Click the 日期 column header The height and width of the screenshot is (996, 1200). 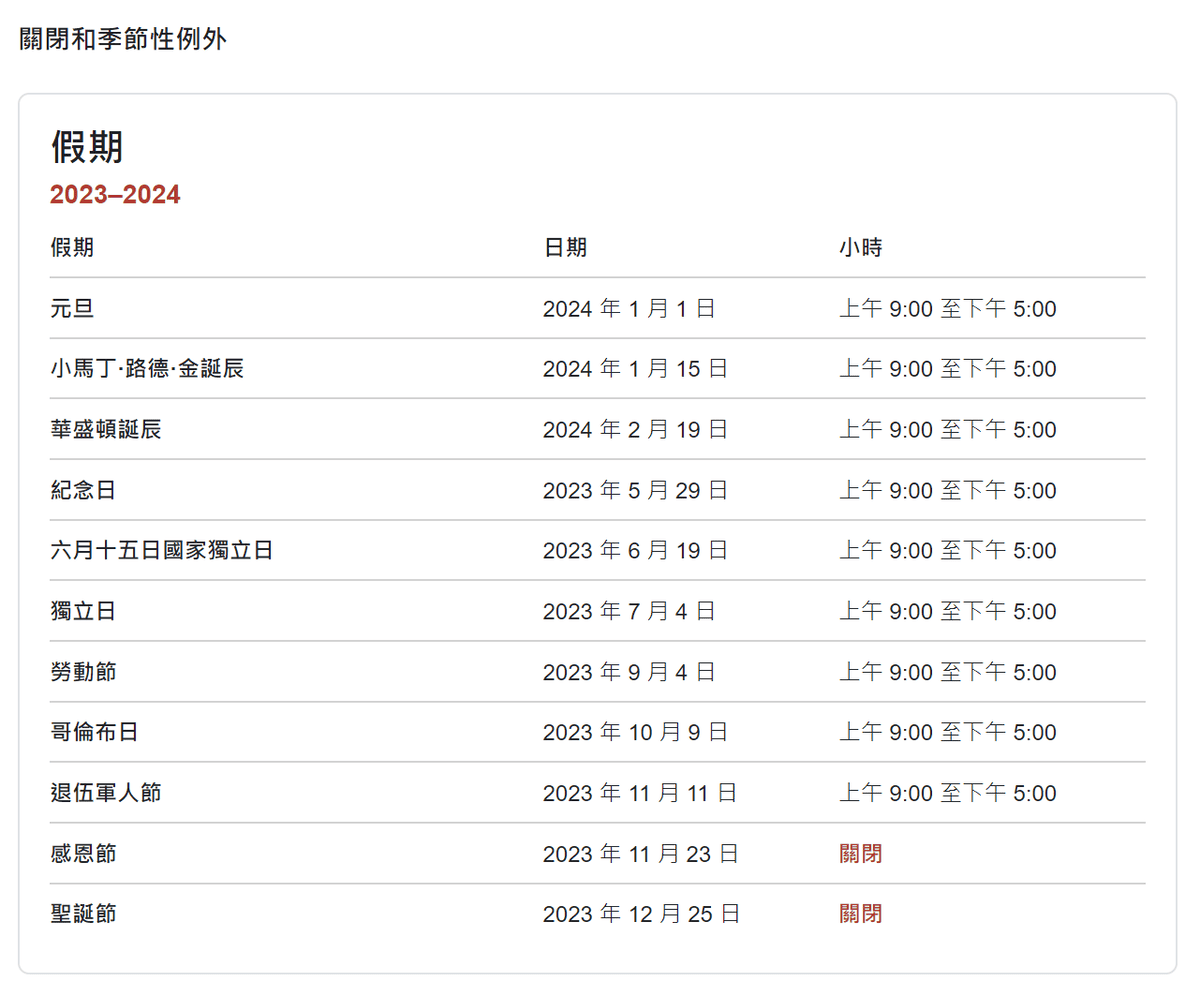click(x=565, y=248)
